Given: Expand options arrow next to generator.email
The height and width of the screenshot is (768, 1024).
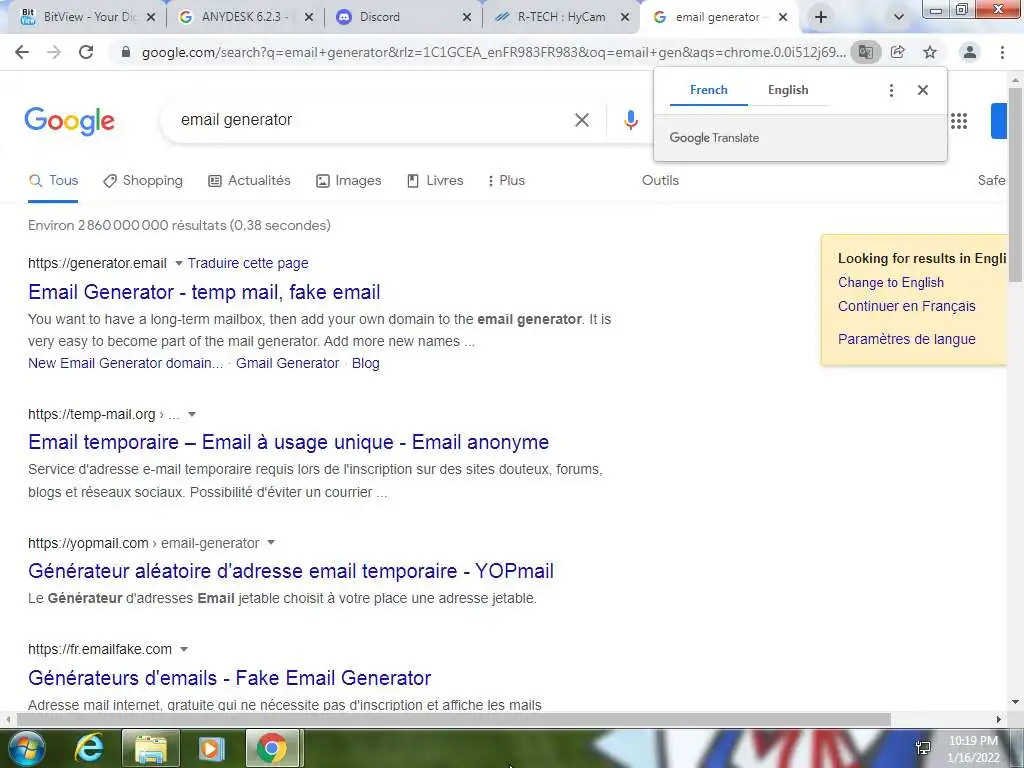Looking at the screenshot, I should [178, 263].
